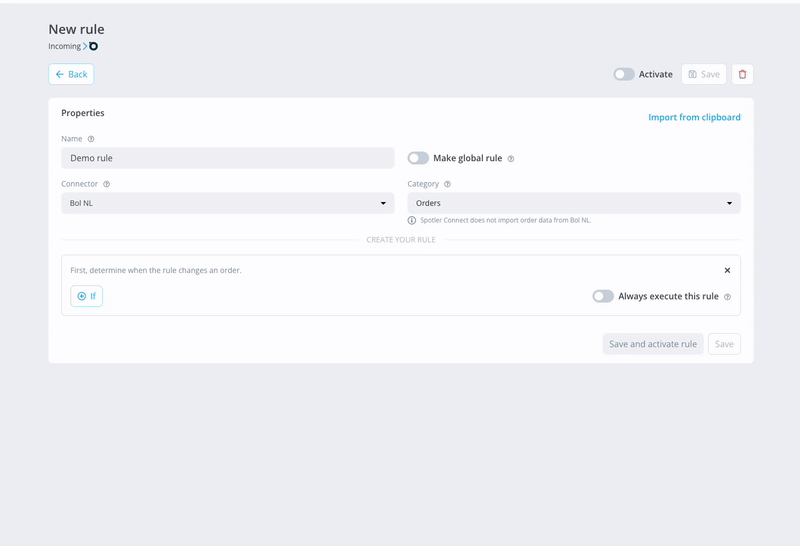
Task: Expand the Category dropdown showing Orders
Action: [574, 203]
